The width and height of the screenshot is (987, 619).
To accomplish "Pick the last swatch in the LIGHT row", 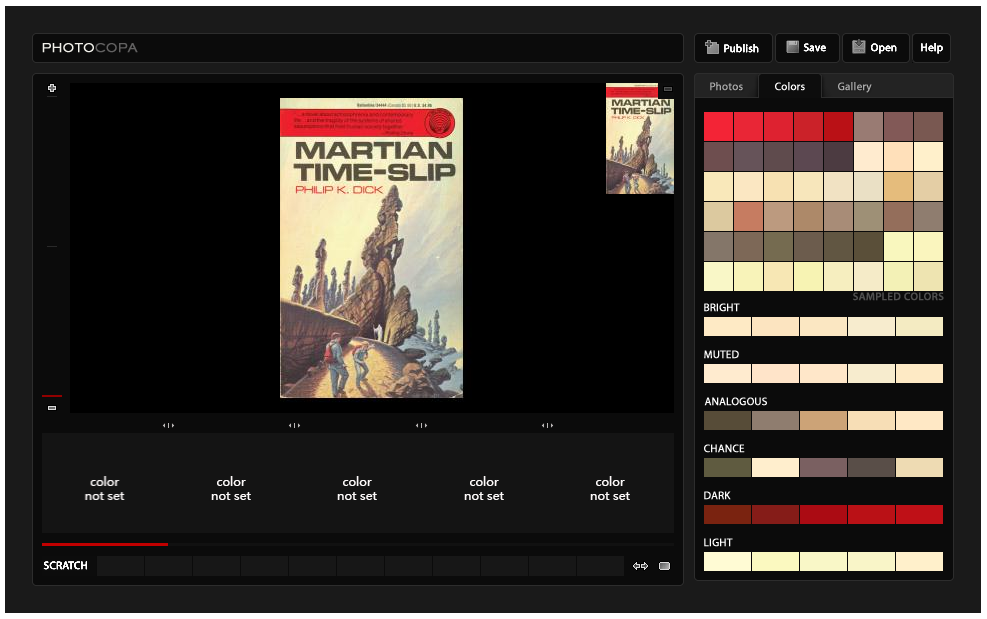I will (x=920, y=562).
